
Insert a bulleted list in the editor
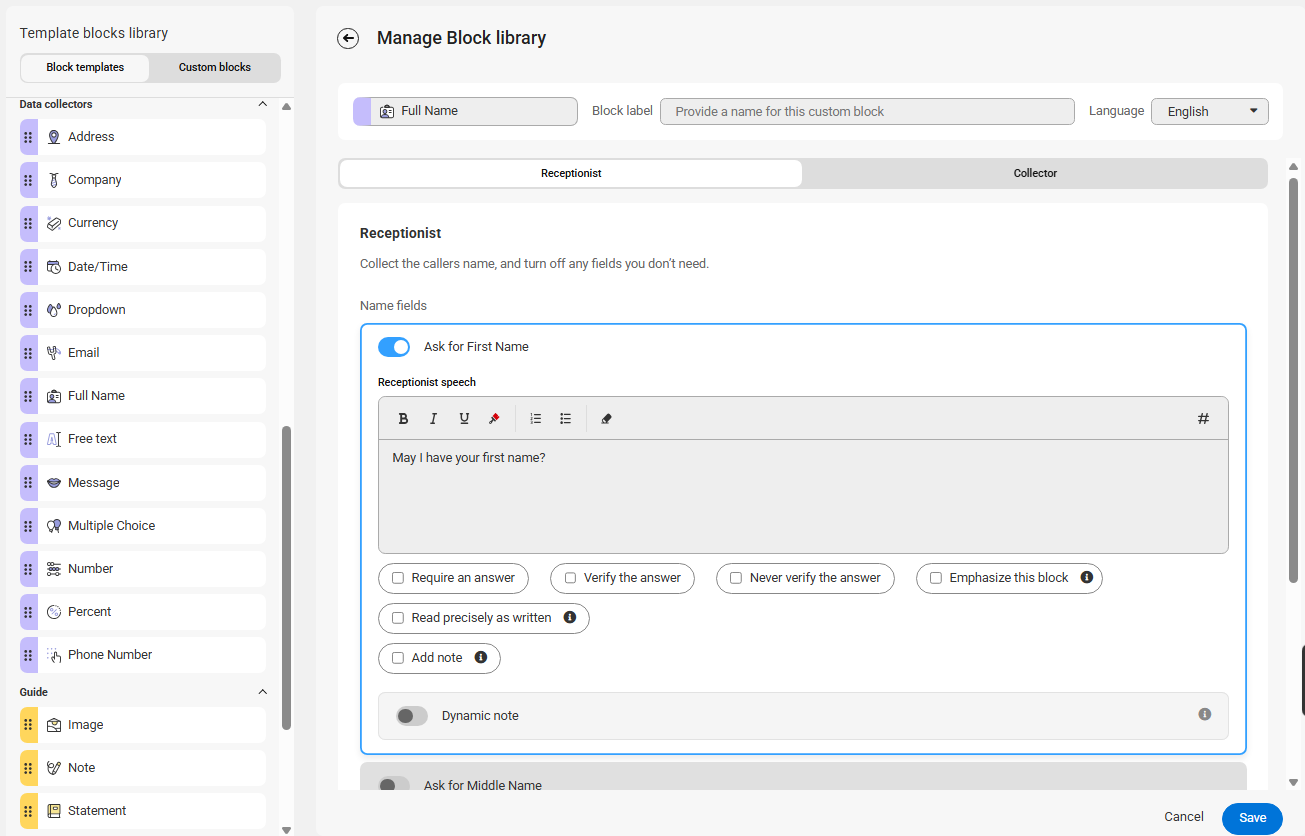(566, 419)
